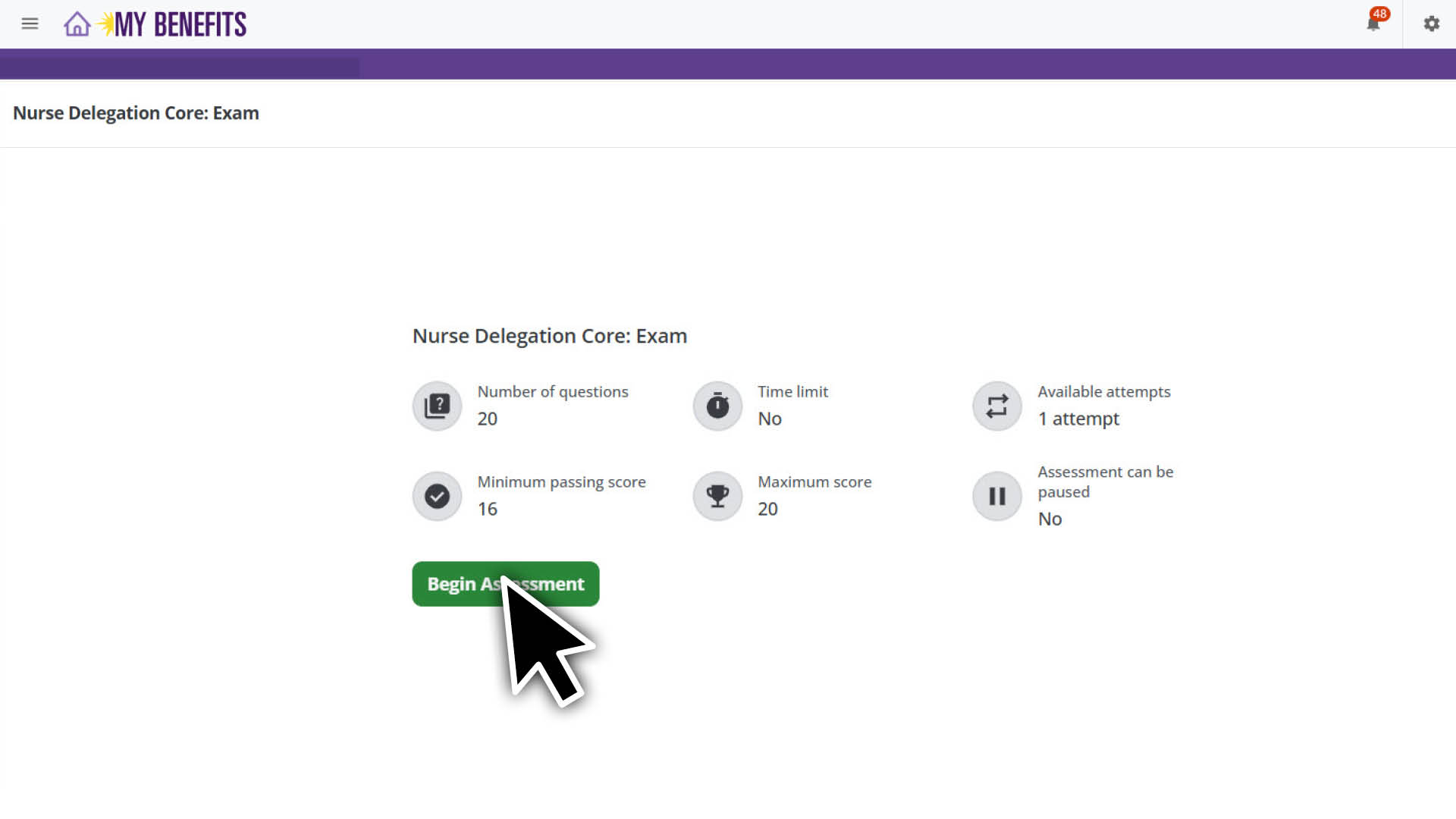Click the Assessment can be paused text
This screenshot has height=819, width=1456.
pos(1105,482)
